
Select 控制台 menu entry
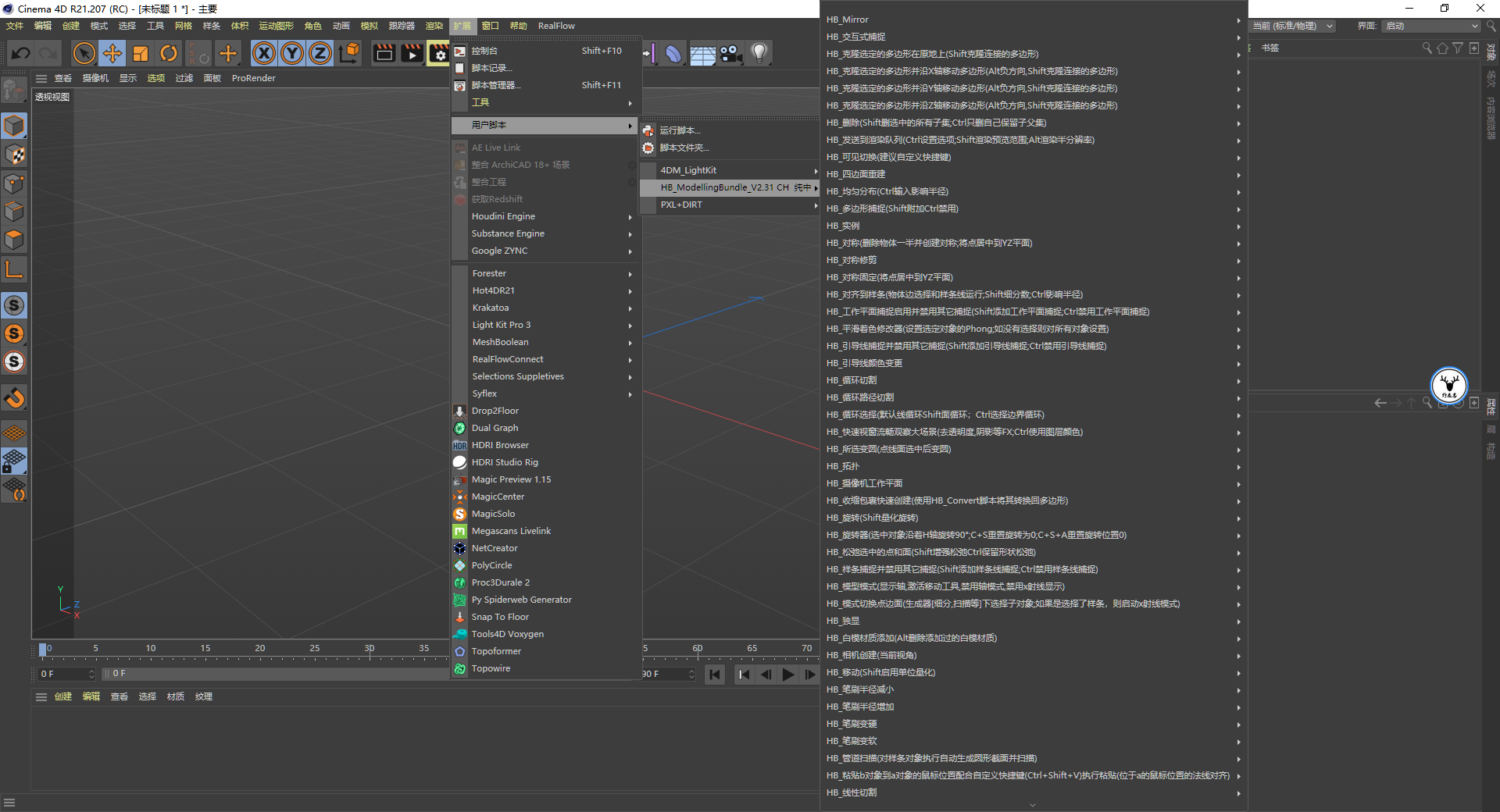(546, 51)
